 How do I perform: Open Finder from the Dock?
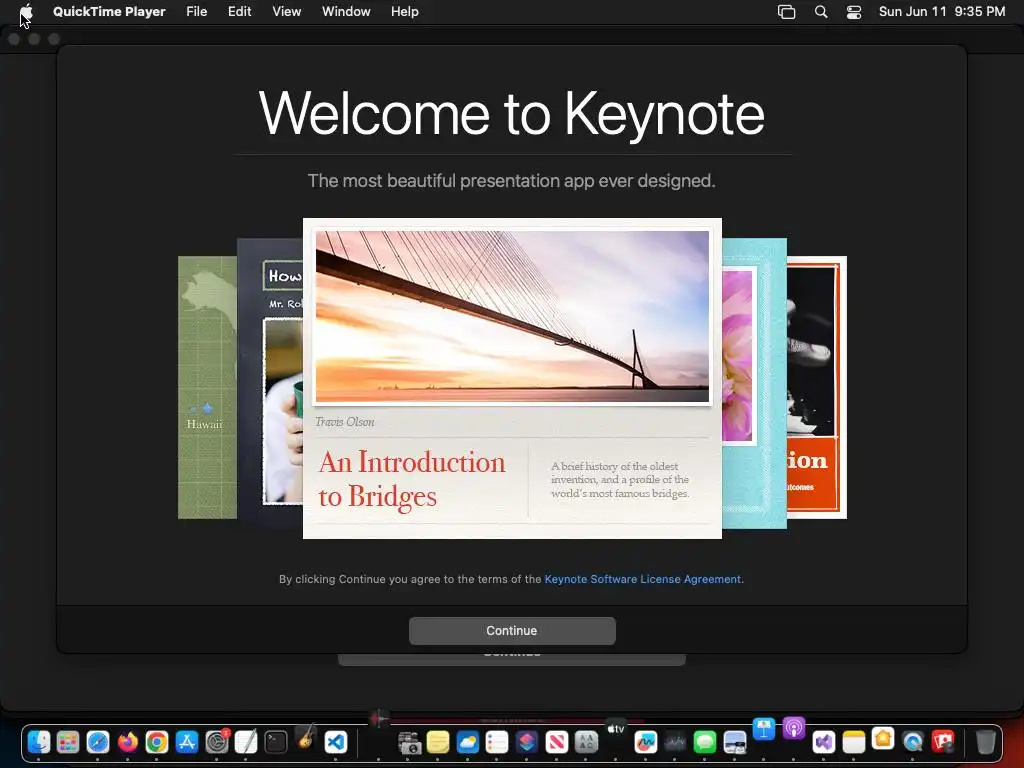click(x=39, y=742)
